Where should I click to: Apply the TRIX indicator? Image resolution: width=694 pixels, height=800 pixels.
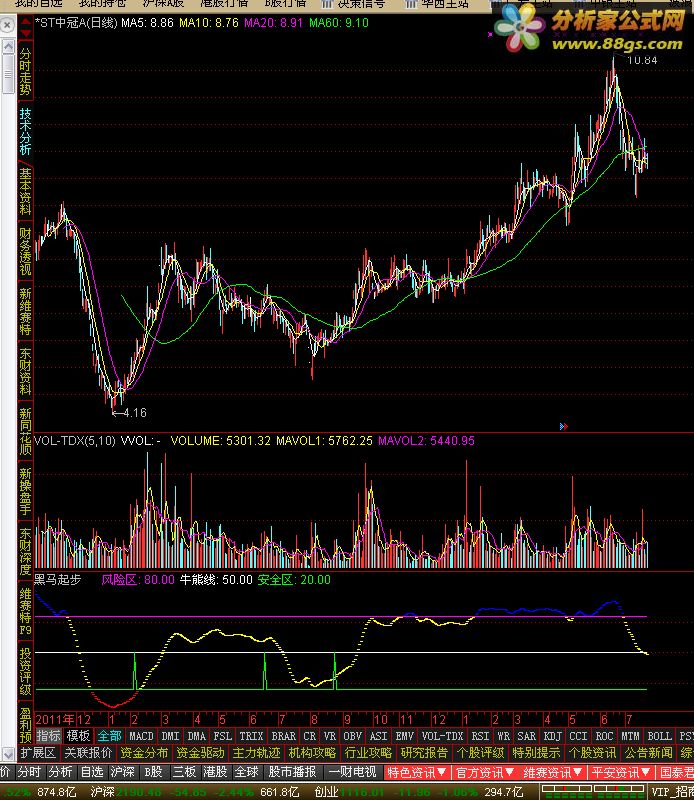tap(251, 736)
